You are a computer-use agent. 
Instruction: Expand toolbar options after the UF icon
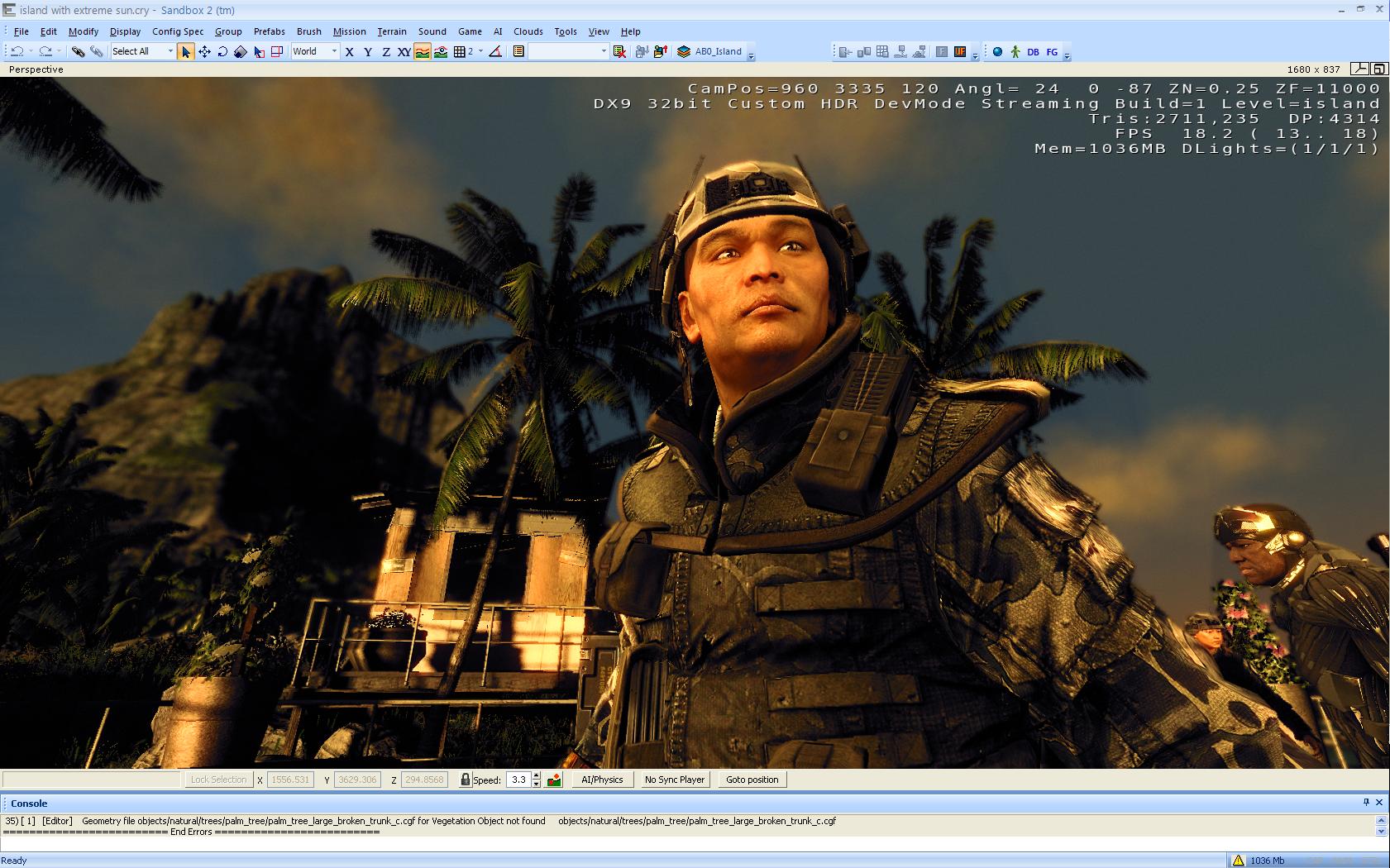pos(975,55)
